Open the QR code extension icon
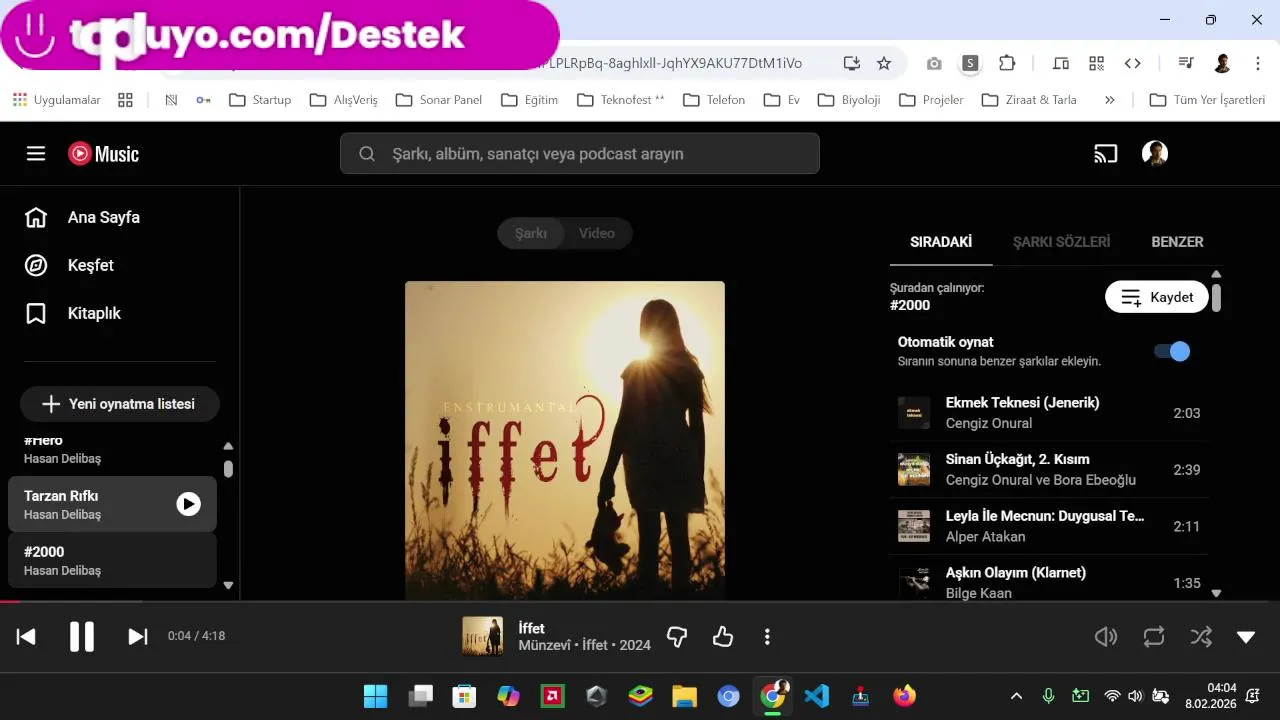1280x720 pixels. coord(1097,63)
